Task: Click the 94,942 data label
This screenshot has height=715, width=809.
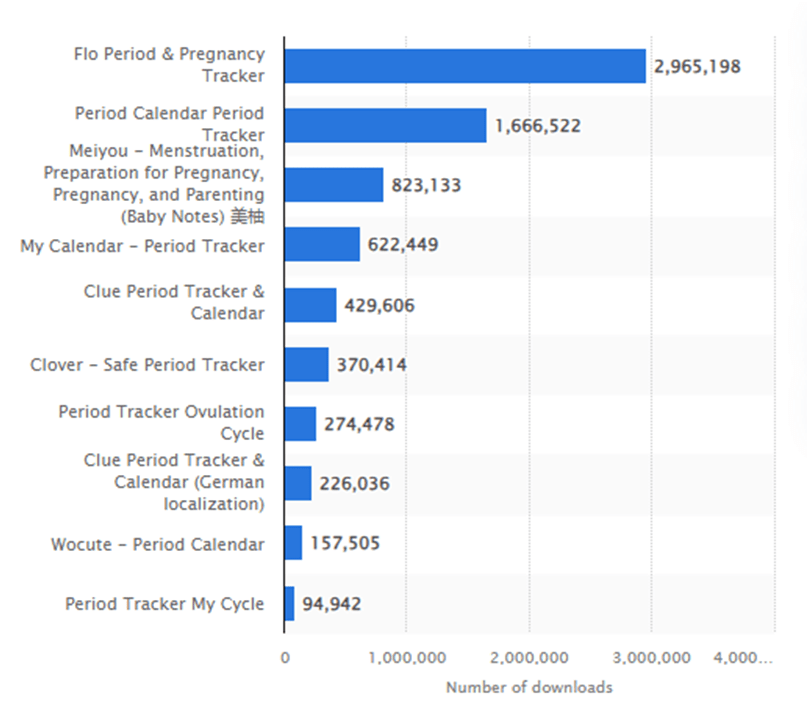Action: coord(331,604)
